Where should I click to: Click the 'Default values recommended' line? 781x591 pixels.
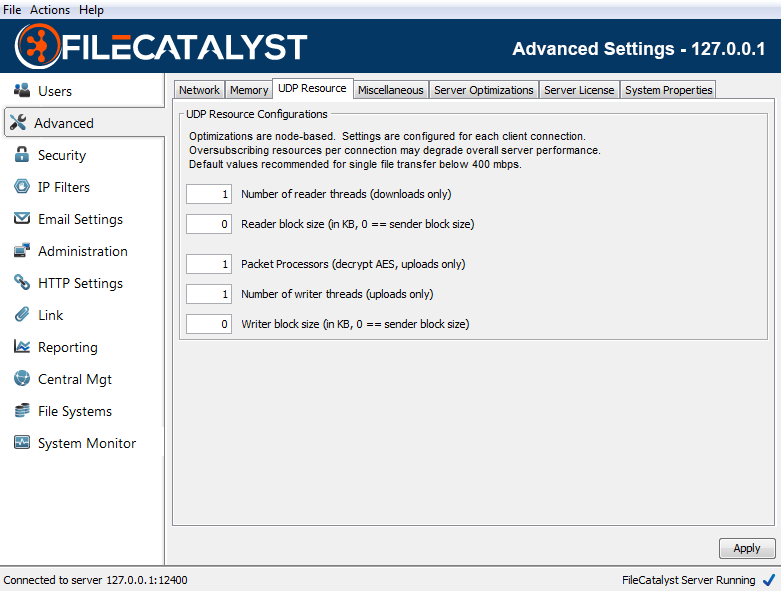point(355,164)
